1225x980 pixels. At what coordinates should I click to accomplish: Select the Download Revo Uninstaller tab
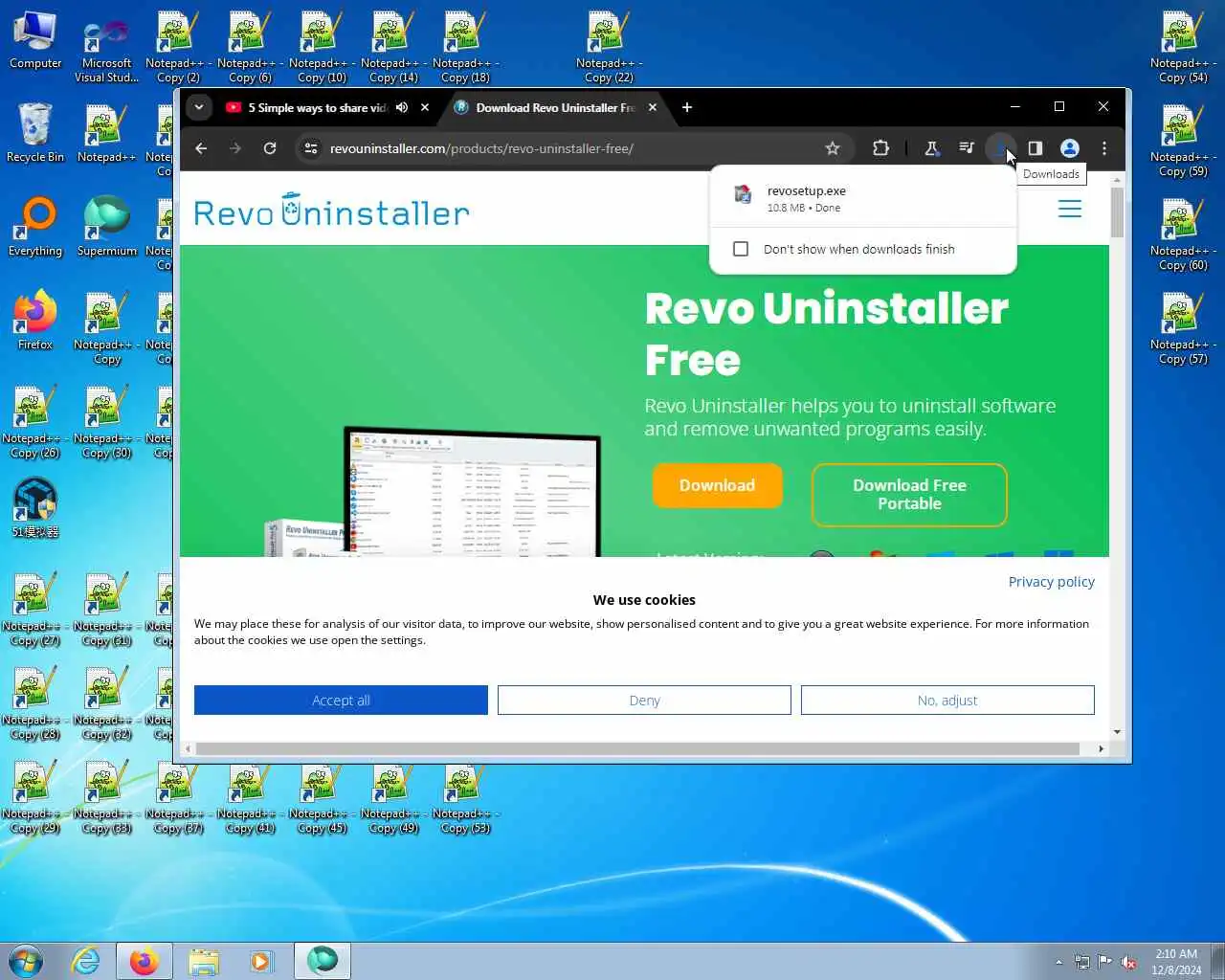555,107
